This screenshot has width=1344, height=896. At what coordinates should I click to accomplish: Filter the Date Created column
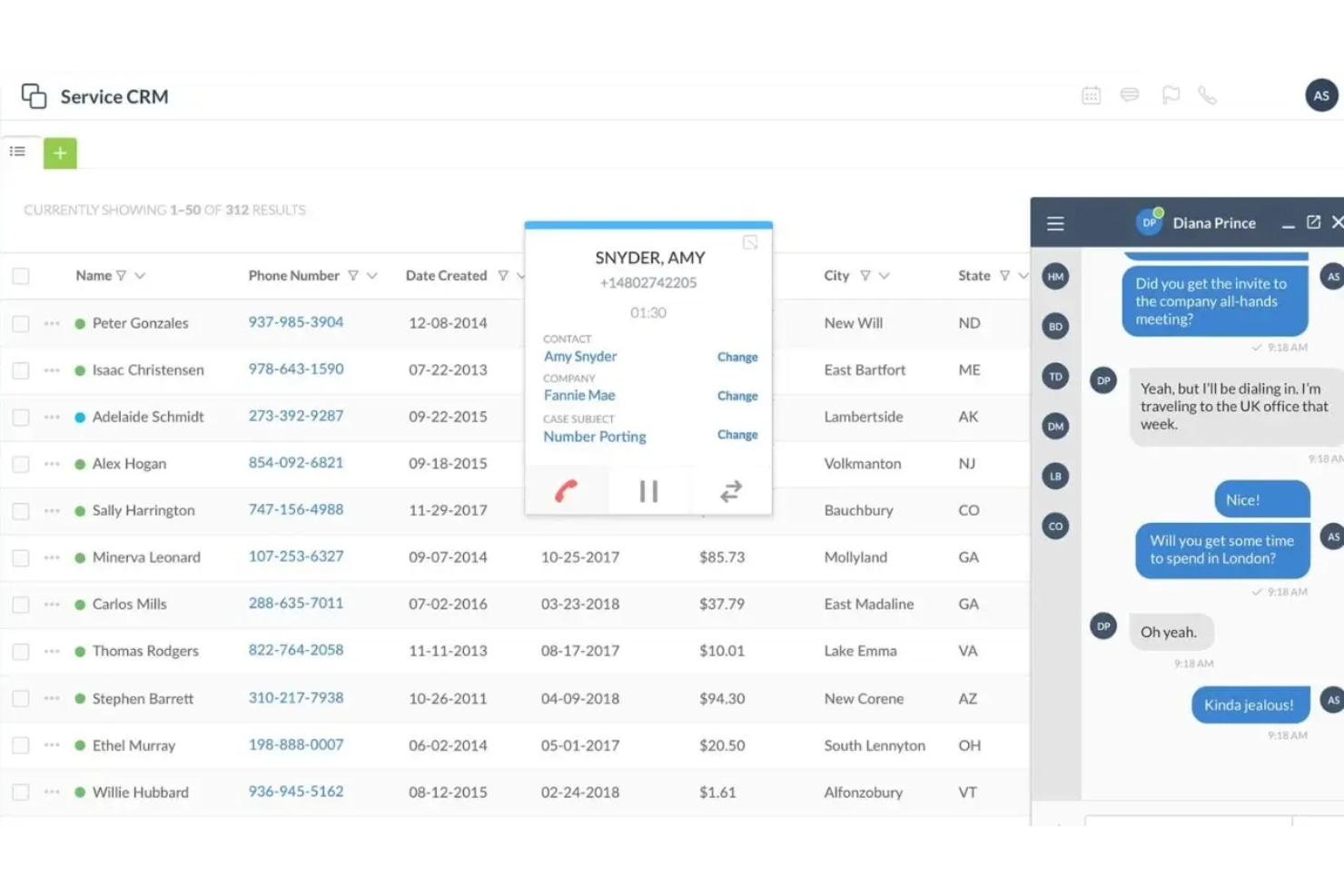(503, 276)
